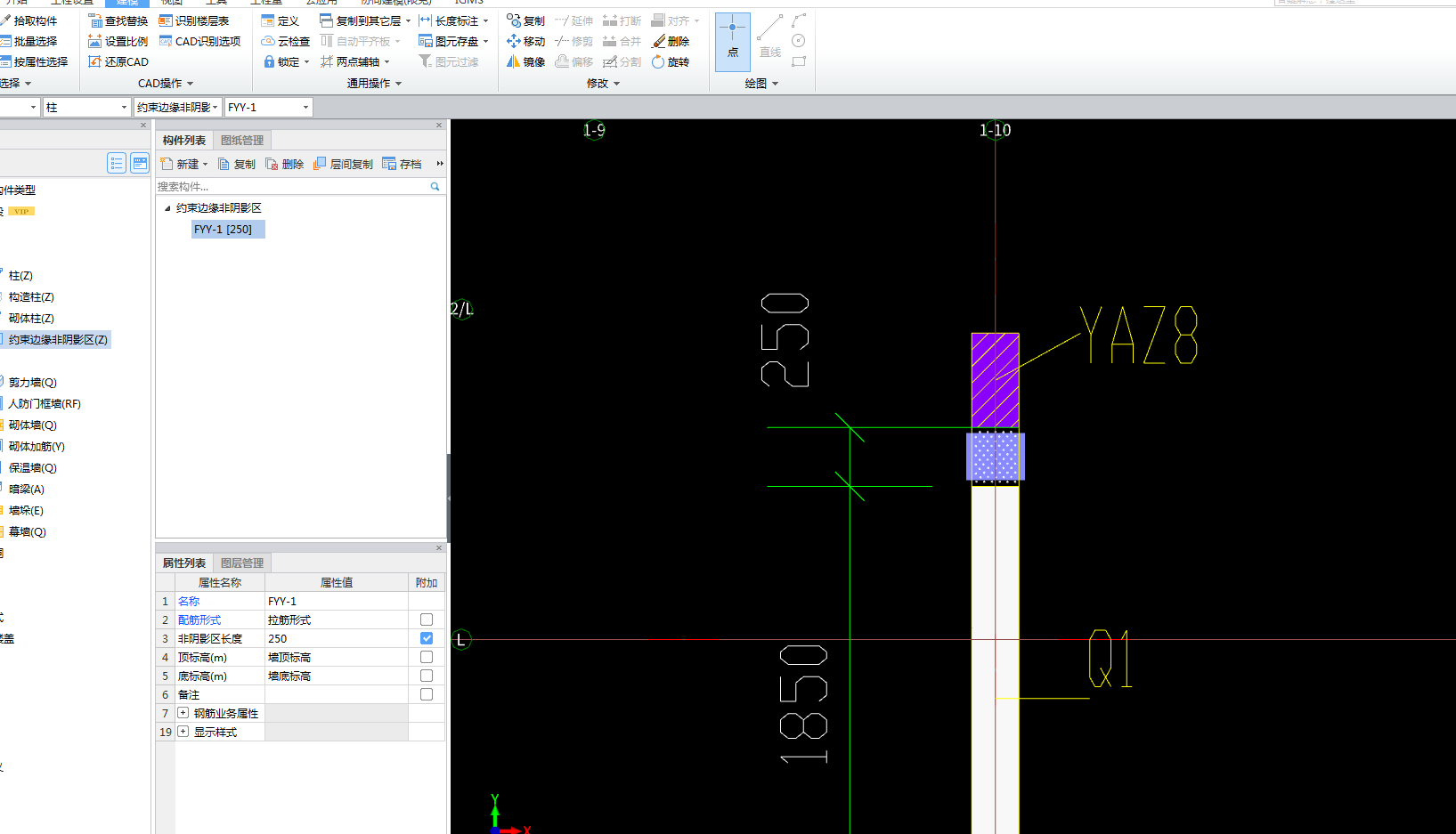Click the 图元存盘 element save icon
The image size is (1456, 834).
tap(426, 41)
